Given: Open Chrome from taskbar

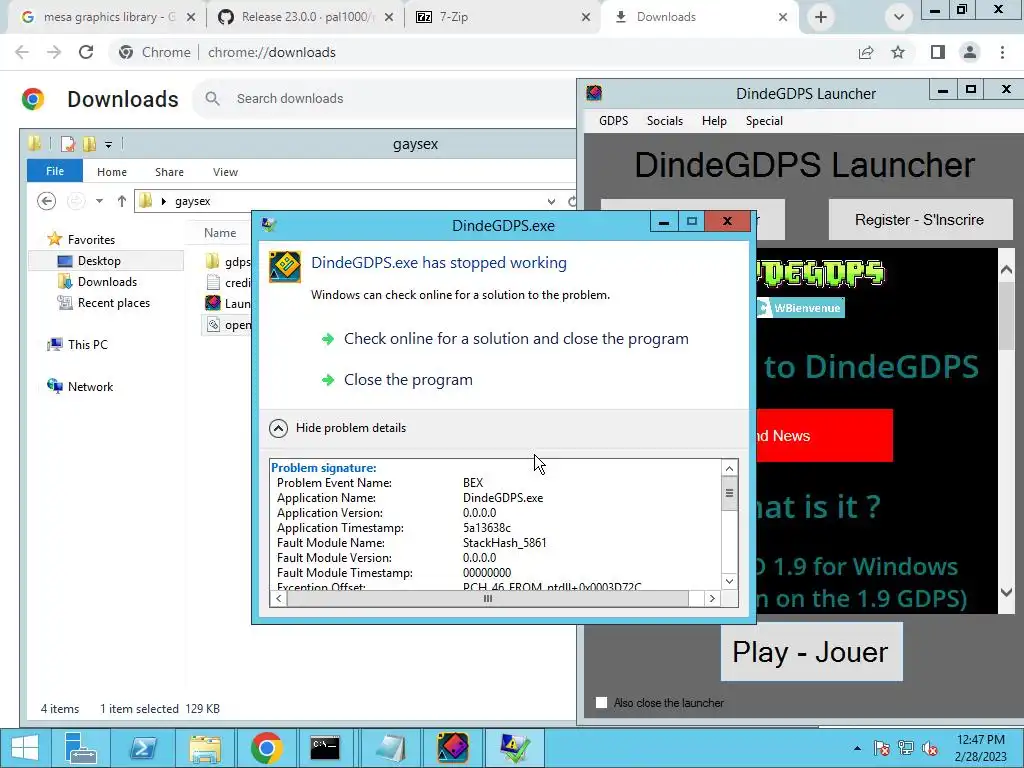Looking at the screenshot, I should [x=266, y=748].
